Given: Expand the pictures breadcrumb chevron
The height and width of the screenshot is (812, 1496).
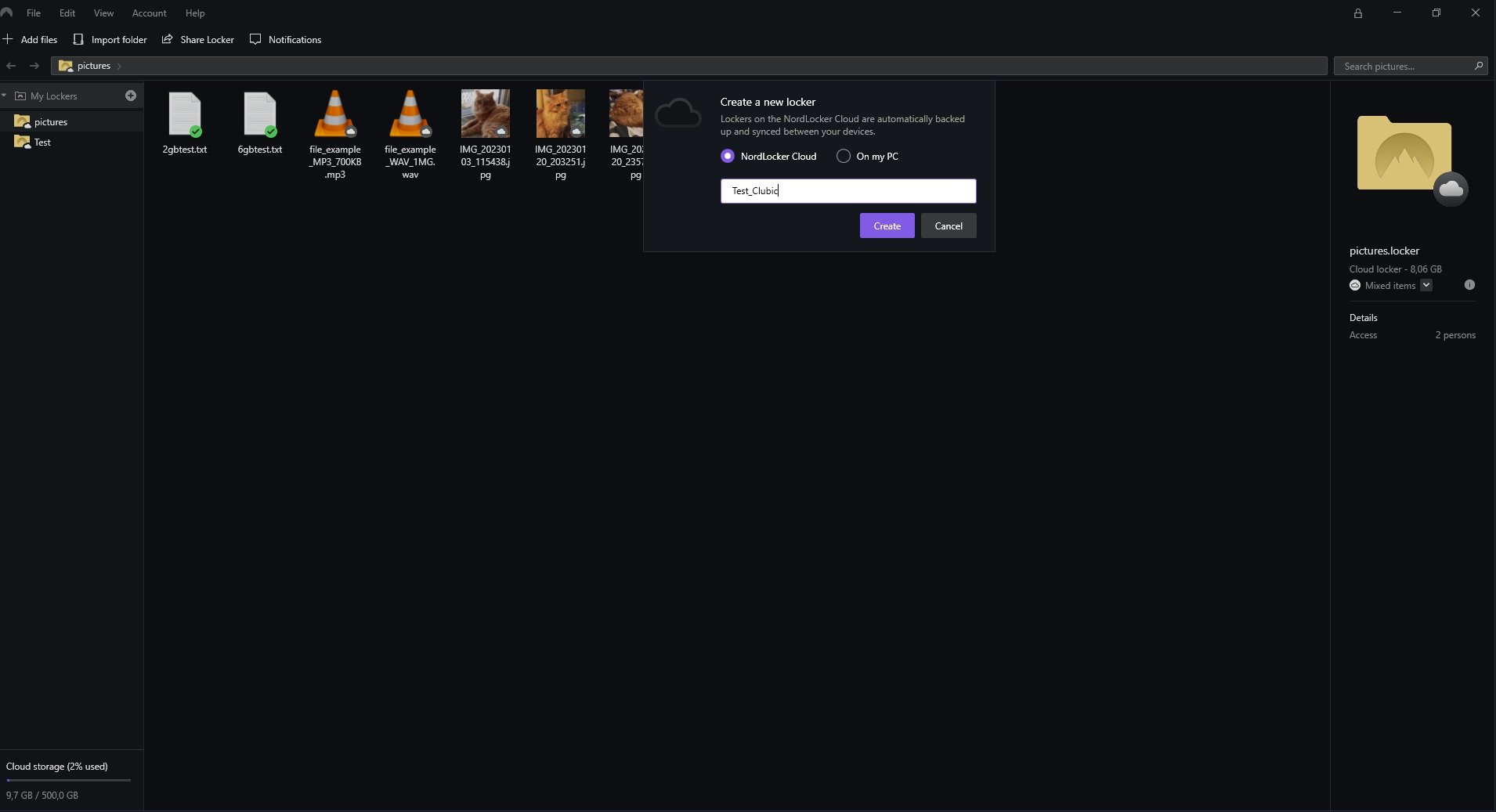Looking at the screenshot, I should pyautogui.click(x=119, y=66).
